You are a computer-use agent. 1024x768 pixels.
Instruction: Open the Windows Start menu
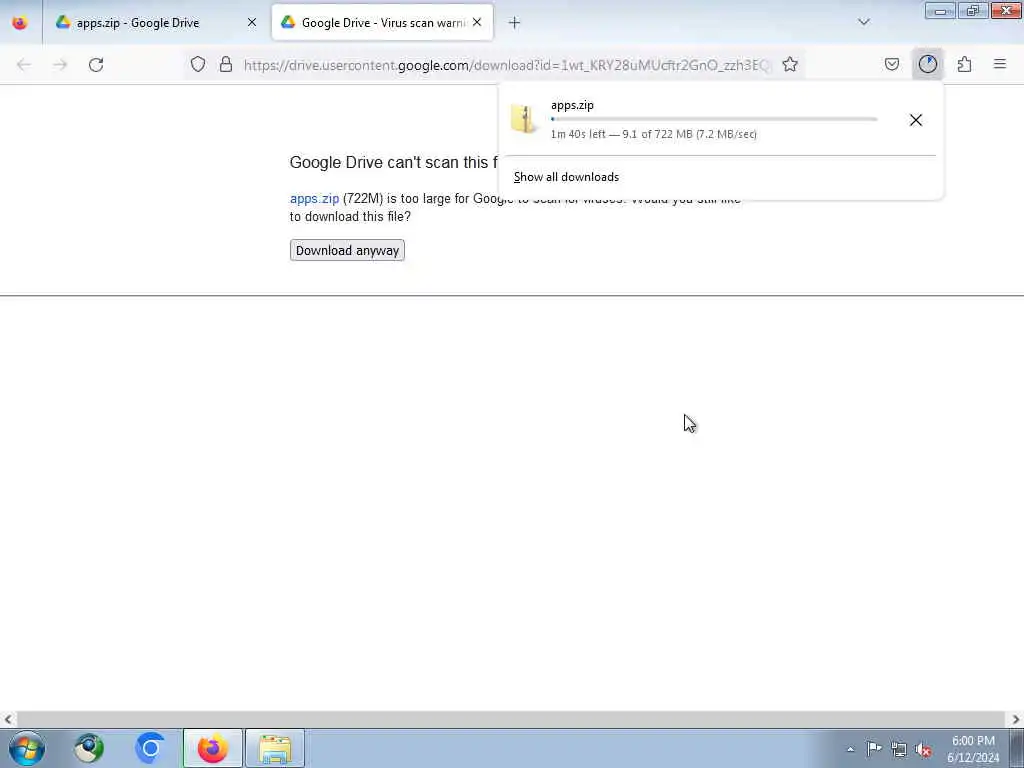tap(27, 748)
